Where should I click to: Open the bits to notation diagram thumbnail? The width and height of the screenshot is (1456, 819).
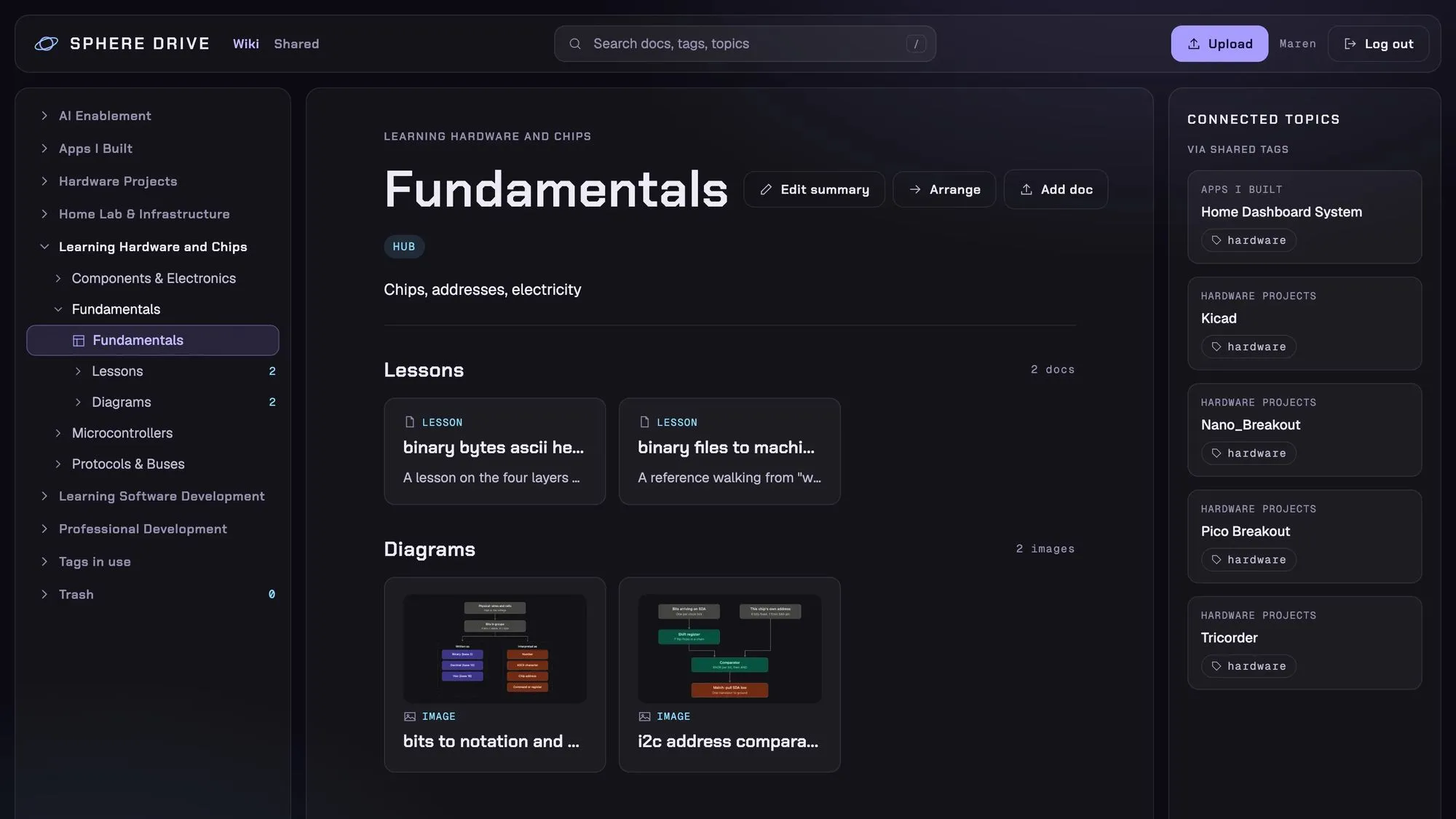click(x=495, y=648)
